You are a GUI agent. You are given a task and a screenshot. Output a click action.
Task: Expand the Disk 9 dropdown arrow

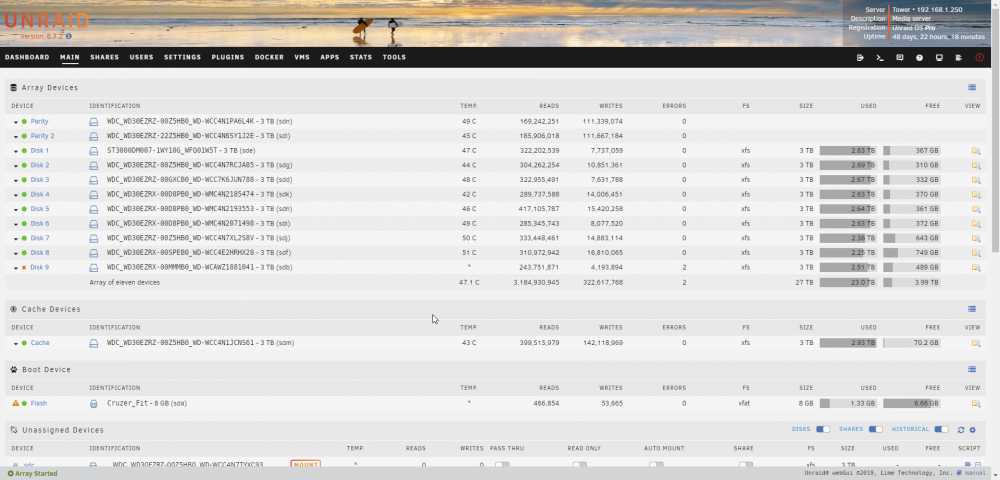point(16,268)
